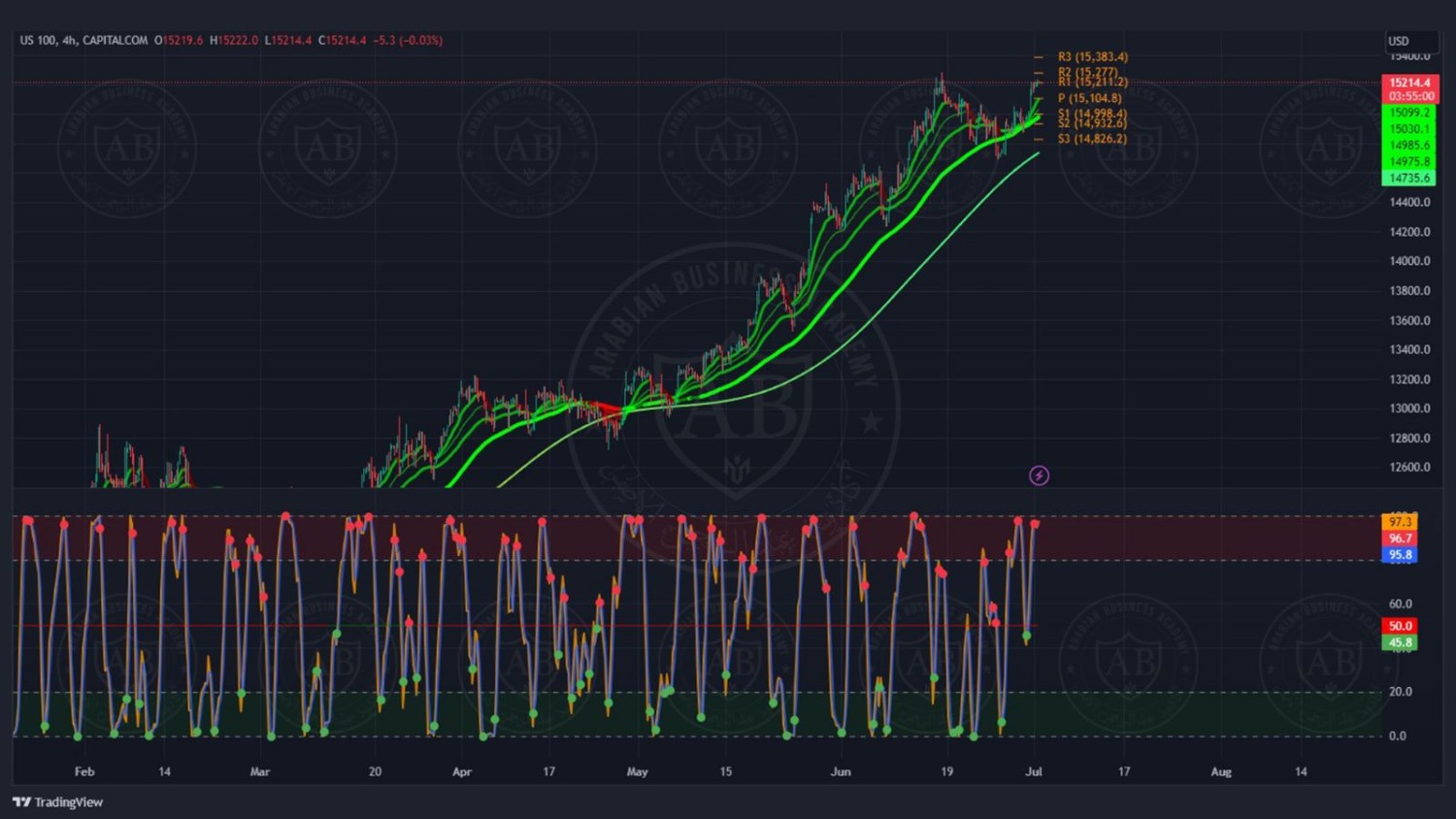Viewport: 1456px width, 819px height.
Task: Select the blue 95.8 oscillator value label
Action: 1400,555
